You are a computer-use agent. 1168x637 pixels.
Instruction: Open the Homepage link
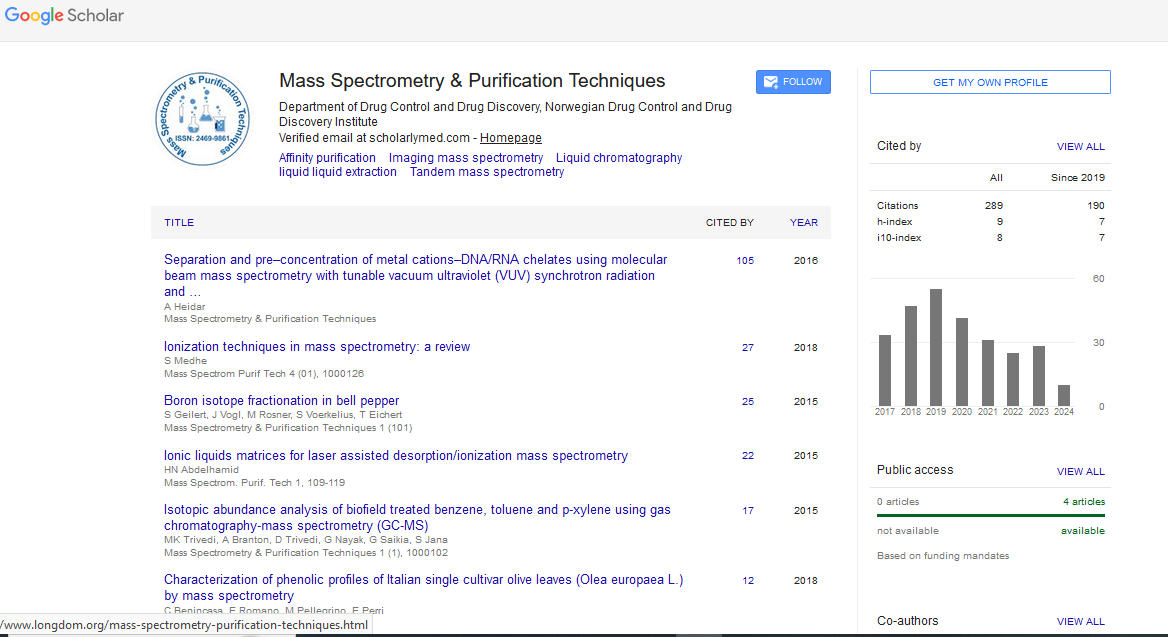coord(510,138)
